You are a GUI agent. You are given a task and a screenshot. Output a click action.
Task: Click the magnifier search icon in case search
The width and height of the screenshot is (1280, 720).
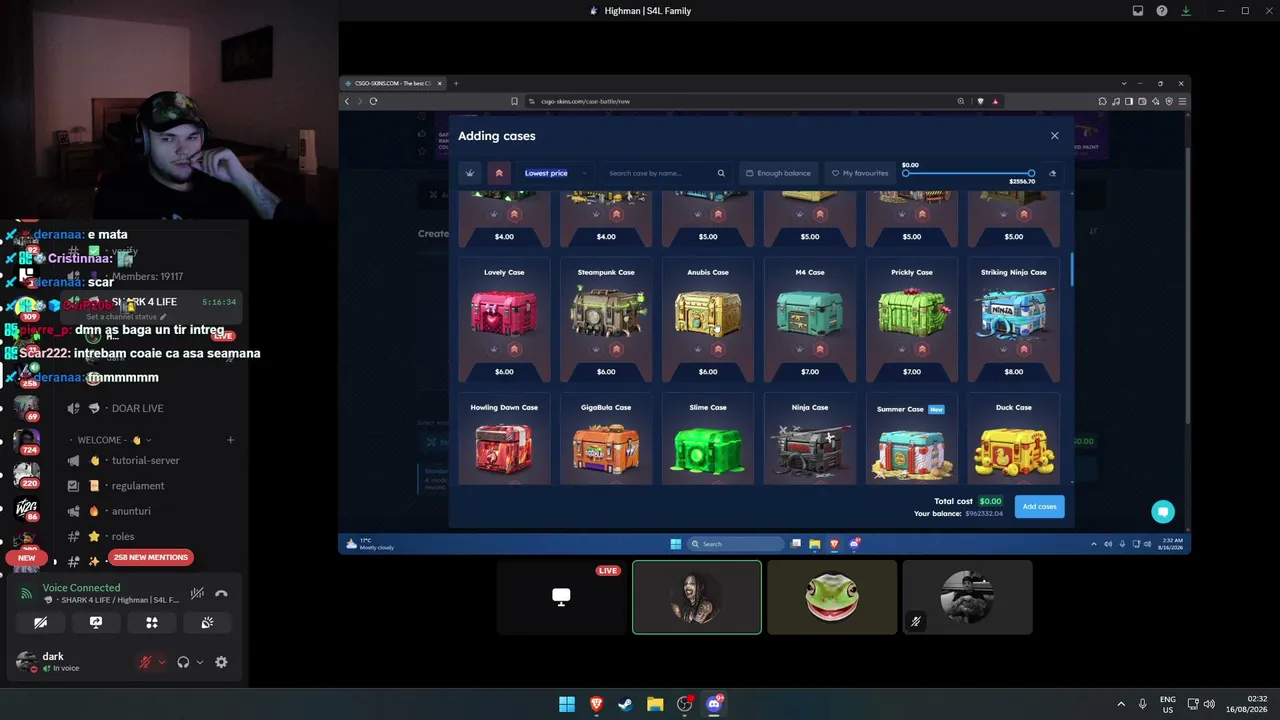tap(721, 173)
